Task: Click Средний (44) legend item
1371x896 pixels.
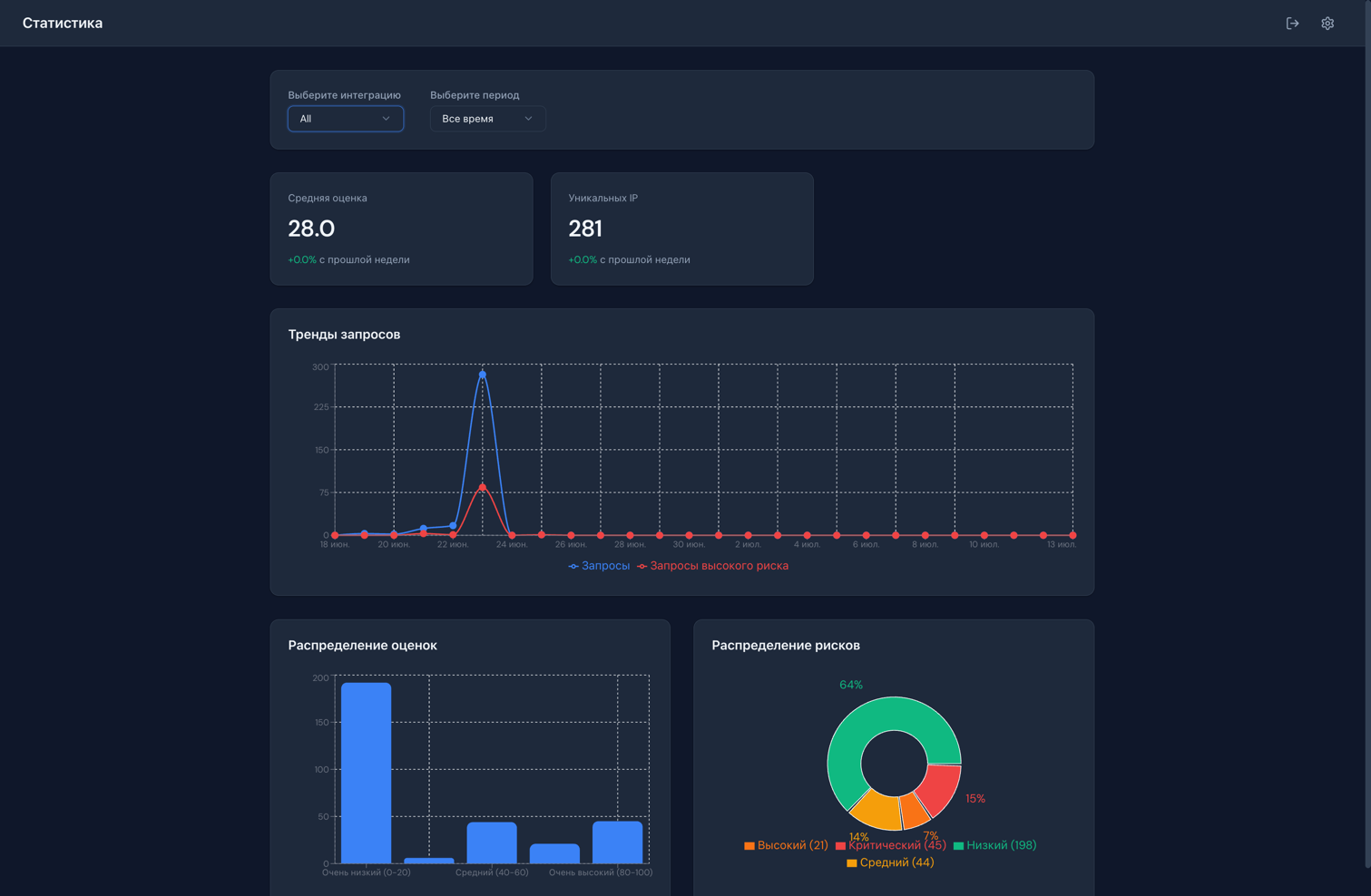Action: (x=890, y=862)
